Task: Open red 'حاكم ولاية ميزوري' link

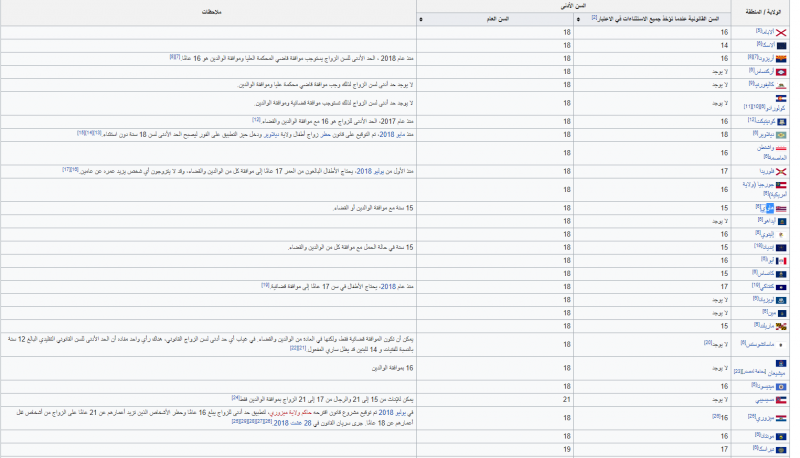Action: coord(290,413)
